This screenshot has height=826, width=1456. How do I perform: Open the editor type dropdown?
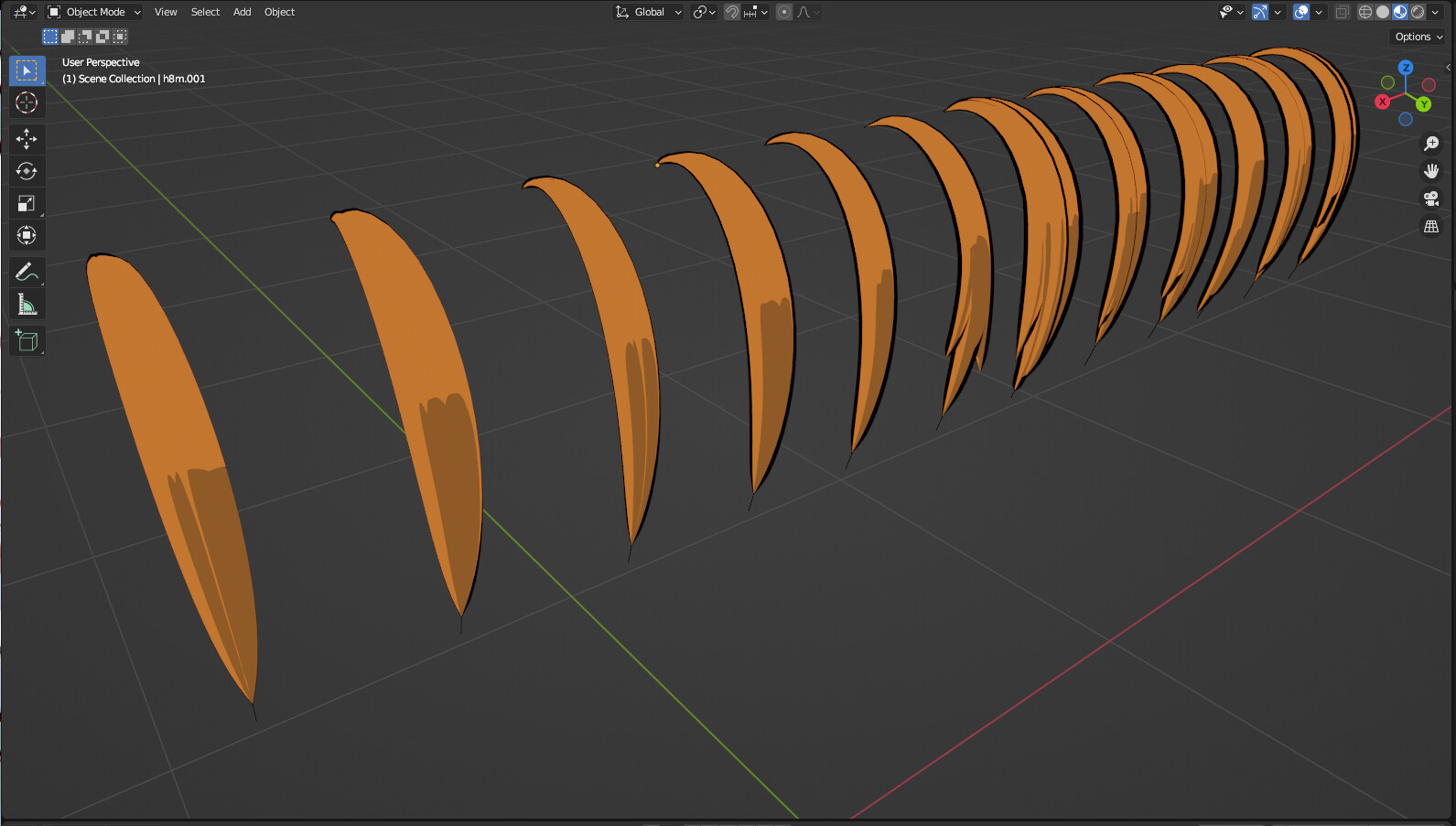click(x=24, y=12)
